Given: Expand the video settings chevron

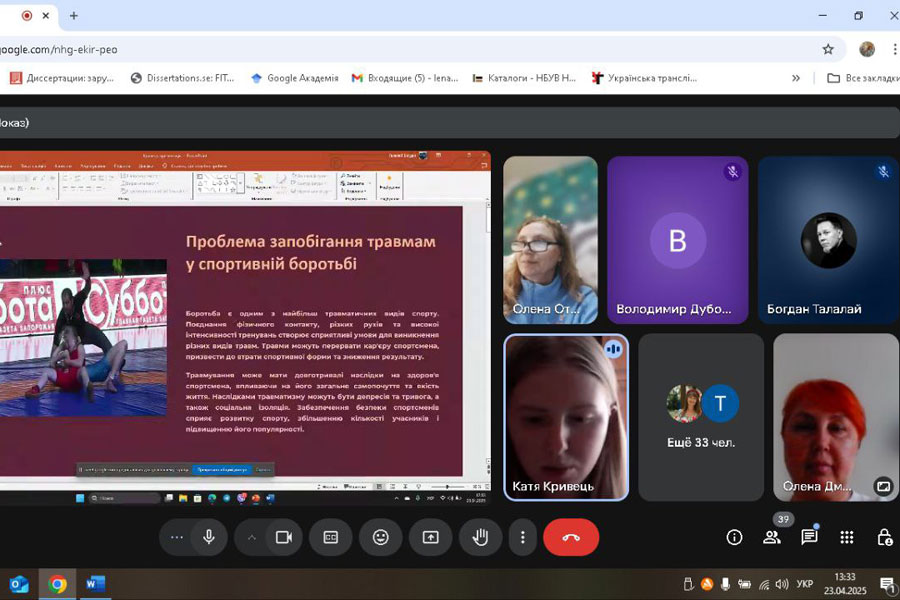Looking at the screenshot, I should pyautogui.click(x=252, y=537).
